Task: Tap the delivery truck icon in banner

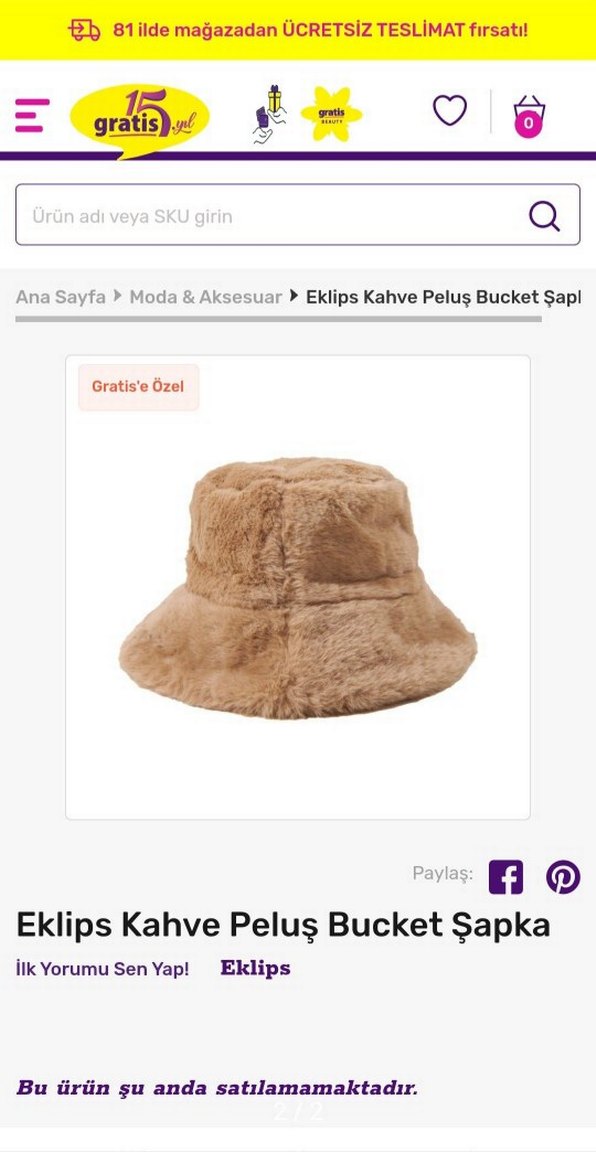Action: (x=85, y=30)
